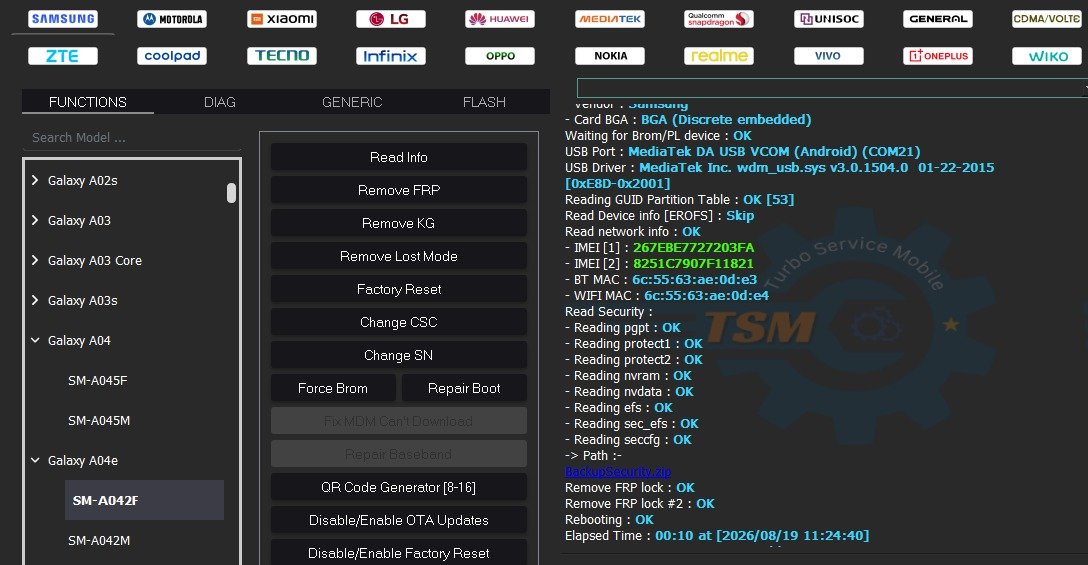1088x565 pixels.
Task: Expand the Galaxy A03s tree node
Action: tap(35, 301)
